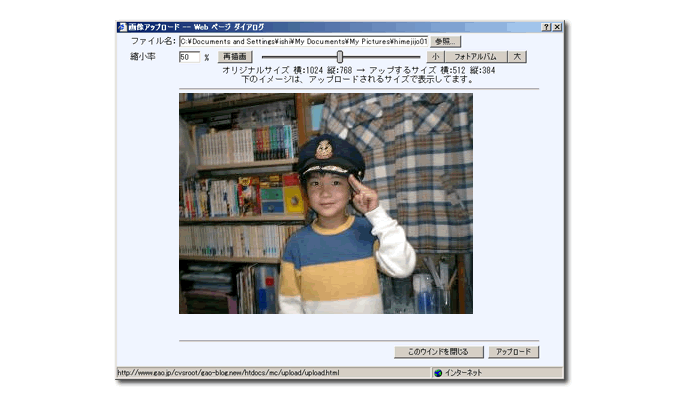Choose the フォトアルバム size preset
The height and width of the screenshot is (400, 680).
[x=476, y=57]
